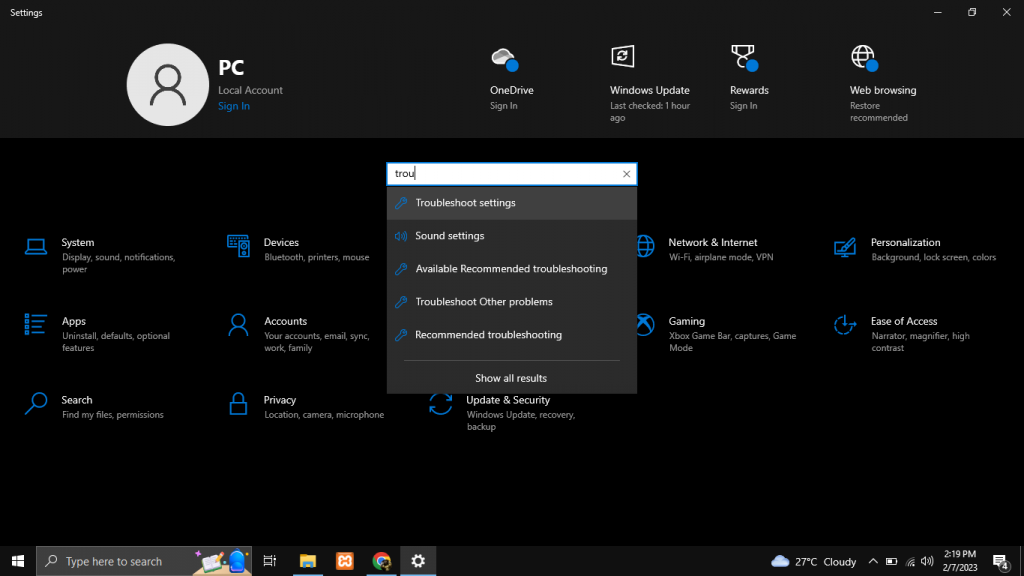Open the Gaming category label
This screenshot has height=576, width=1024.
[686, 321]
